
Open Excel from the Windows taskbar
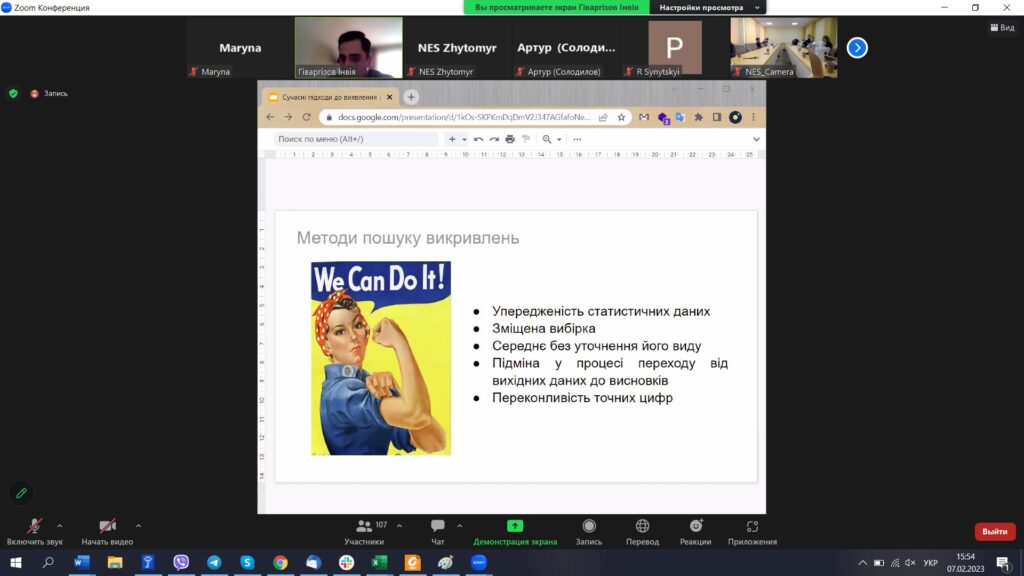(379, 562)
